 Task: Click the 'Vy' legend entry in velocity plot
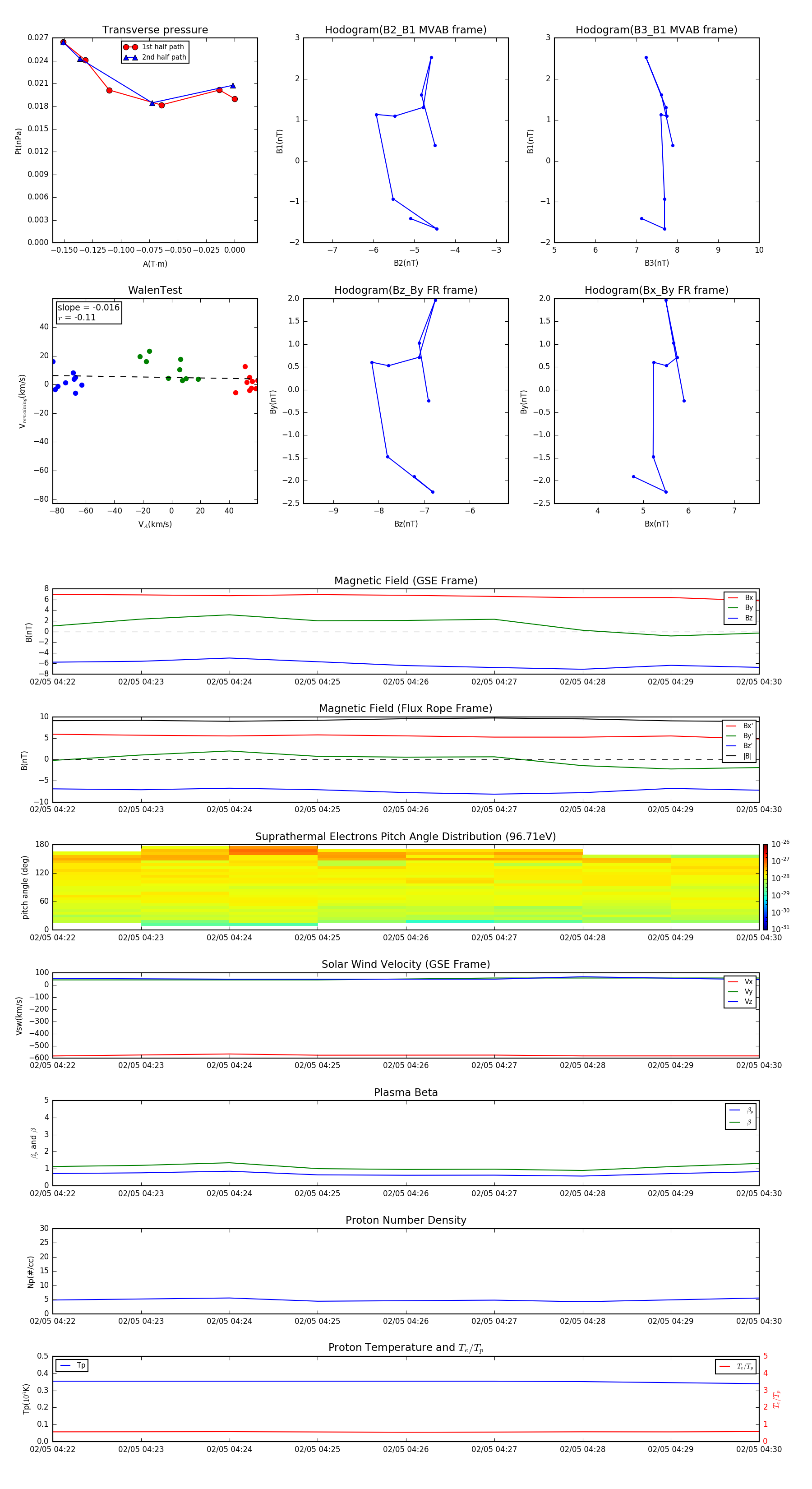(x=740, y=992)
